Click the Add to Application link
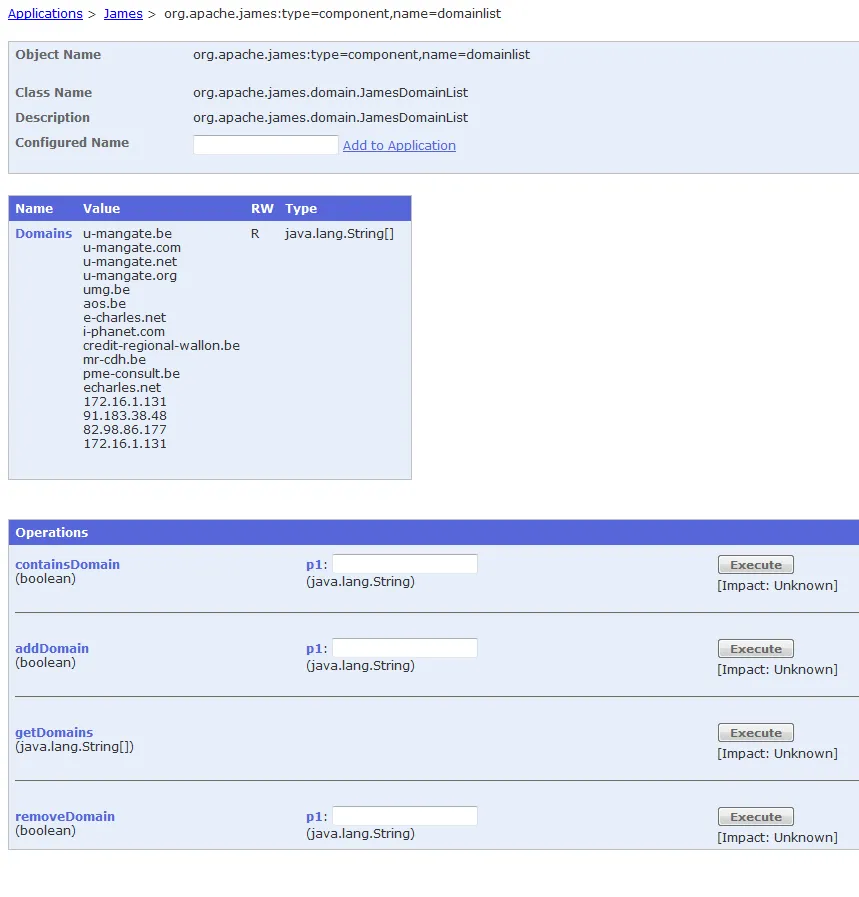 coord(399,145)
